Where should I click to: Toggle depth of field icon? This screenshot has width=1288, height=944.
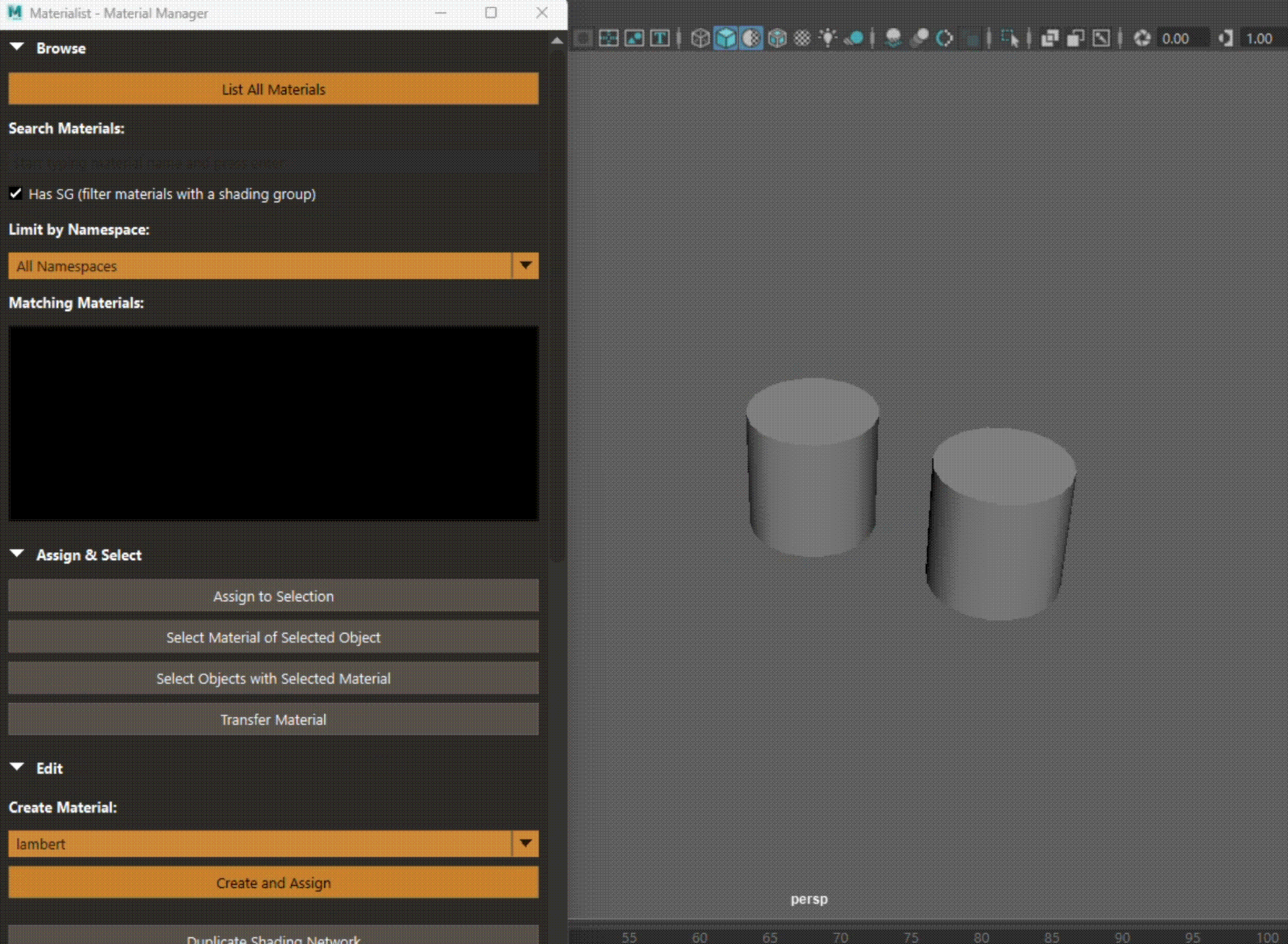point(971,38)
